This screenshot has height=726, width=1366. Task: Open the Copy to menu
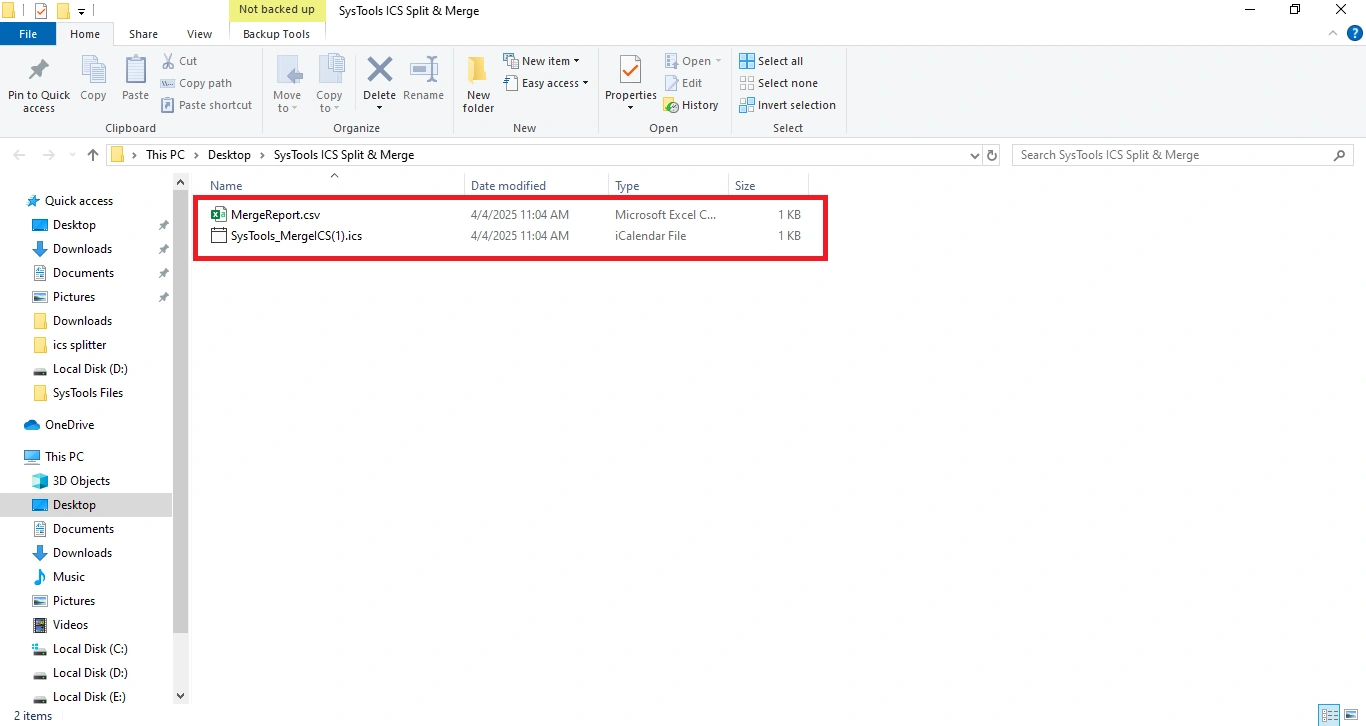click(x=329, y=84)
